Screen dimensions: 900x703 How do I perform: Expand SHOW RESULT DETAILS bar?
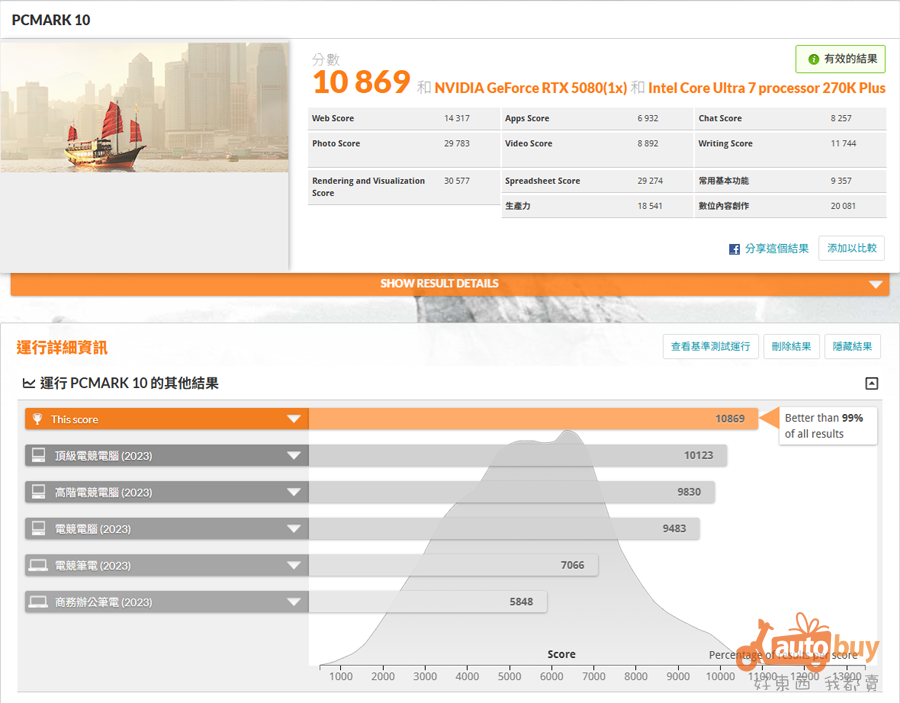(449, 284)
